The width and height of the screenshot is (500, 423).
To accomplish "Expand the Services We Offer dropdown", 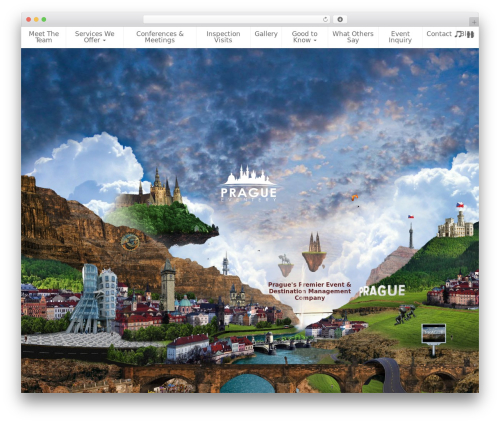I will [x=95, y=37].
